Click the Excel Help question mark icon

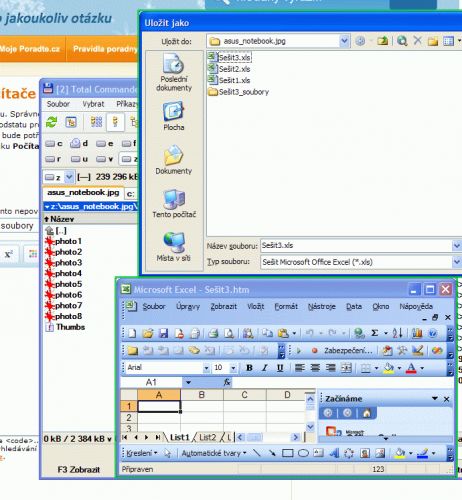click(433, 333)
